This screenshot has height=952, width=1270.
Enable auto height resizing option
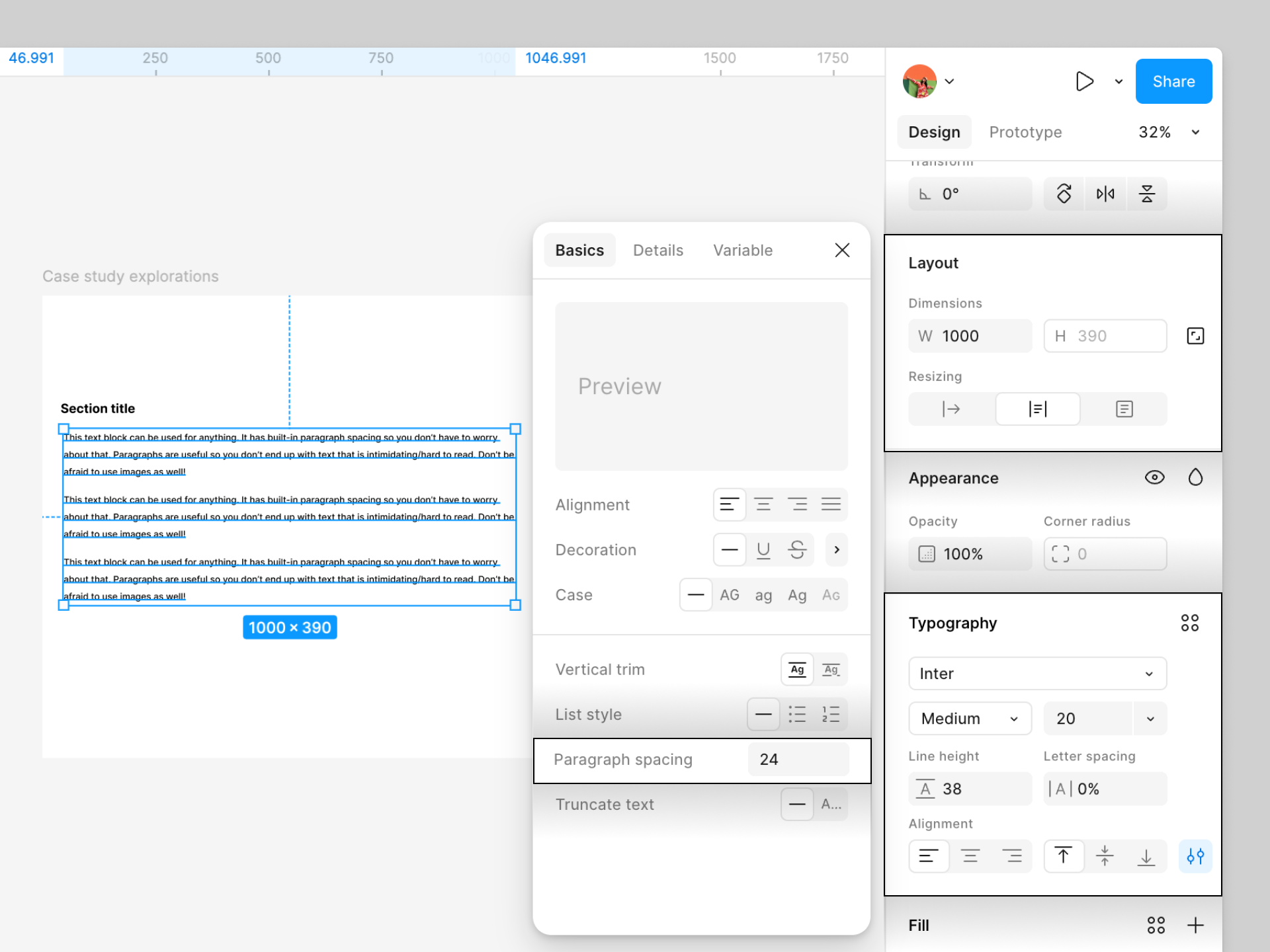[x=1037, y=409]
